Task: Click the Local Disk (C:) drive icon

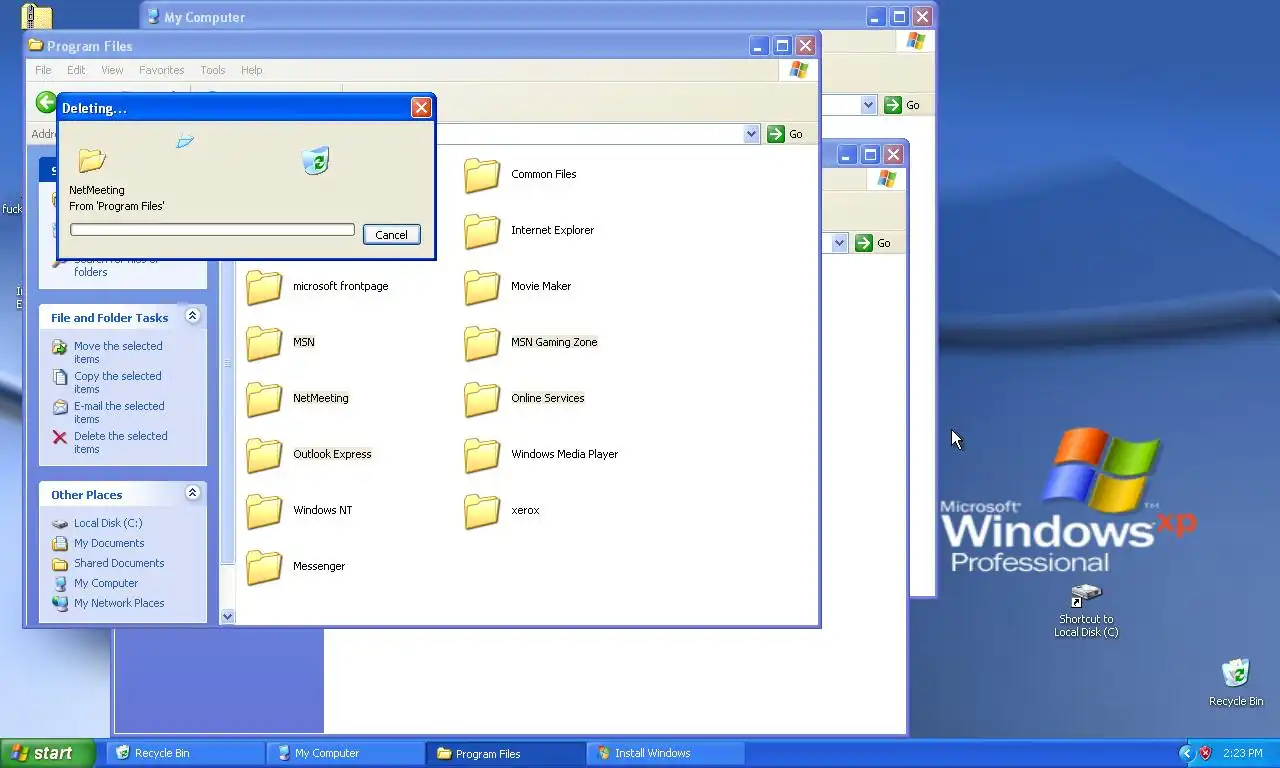Action: click(x=60, y=523)
